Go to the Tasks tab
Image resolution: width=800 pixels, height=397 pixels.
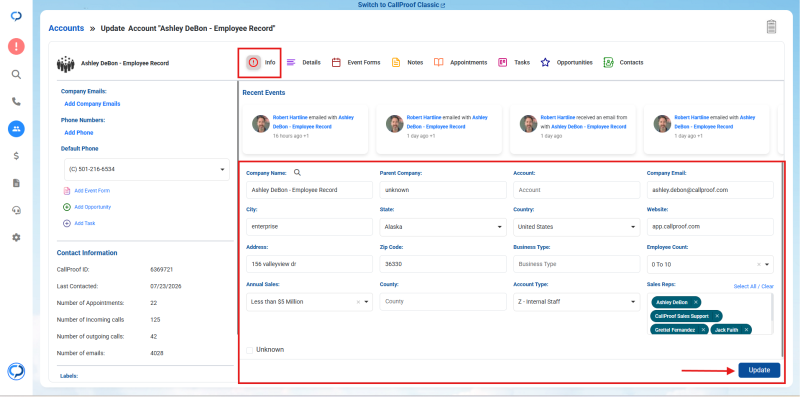[x=514, y=62]
